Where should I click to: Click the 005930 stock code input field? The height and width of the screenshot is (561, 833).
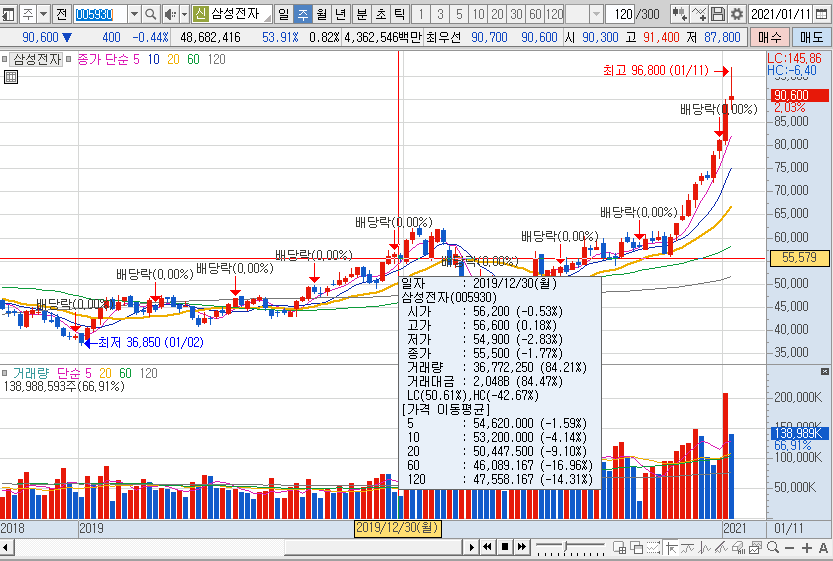click(100, 14)
